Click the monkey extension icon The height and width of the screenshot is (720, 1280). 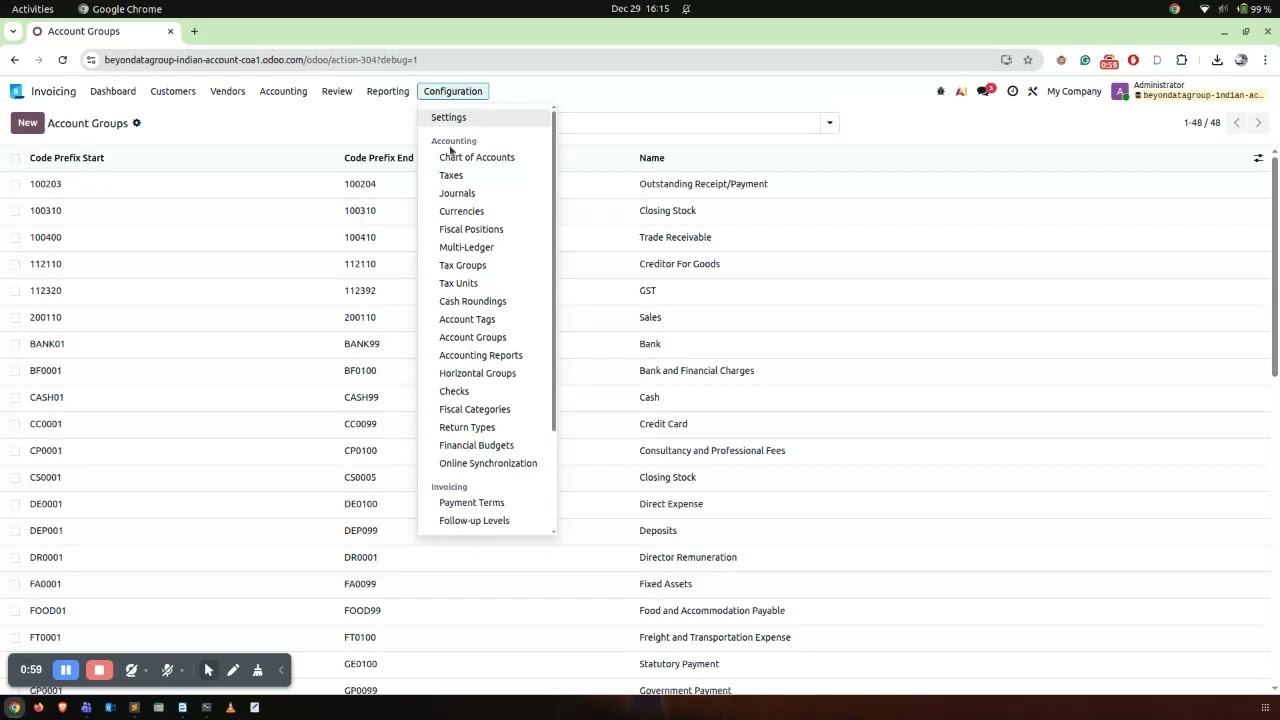1061,60
